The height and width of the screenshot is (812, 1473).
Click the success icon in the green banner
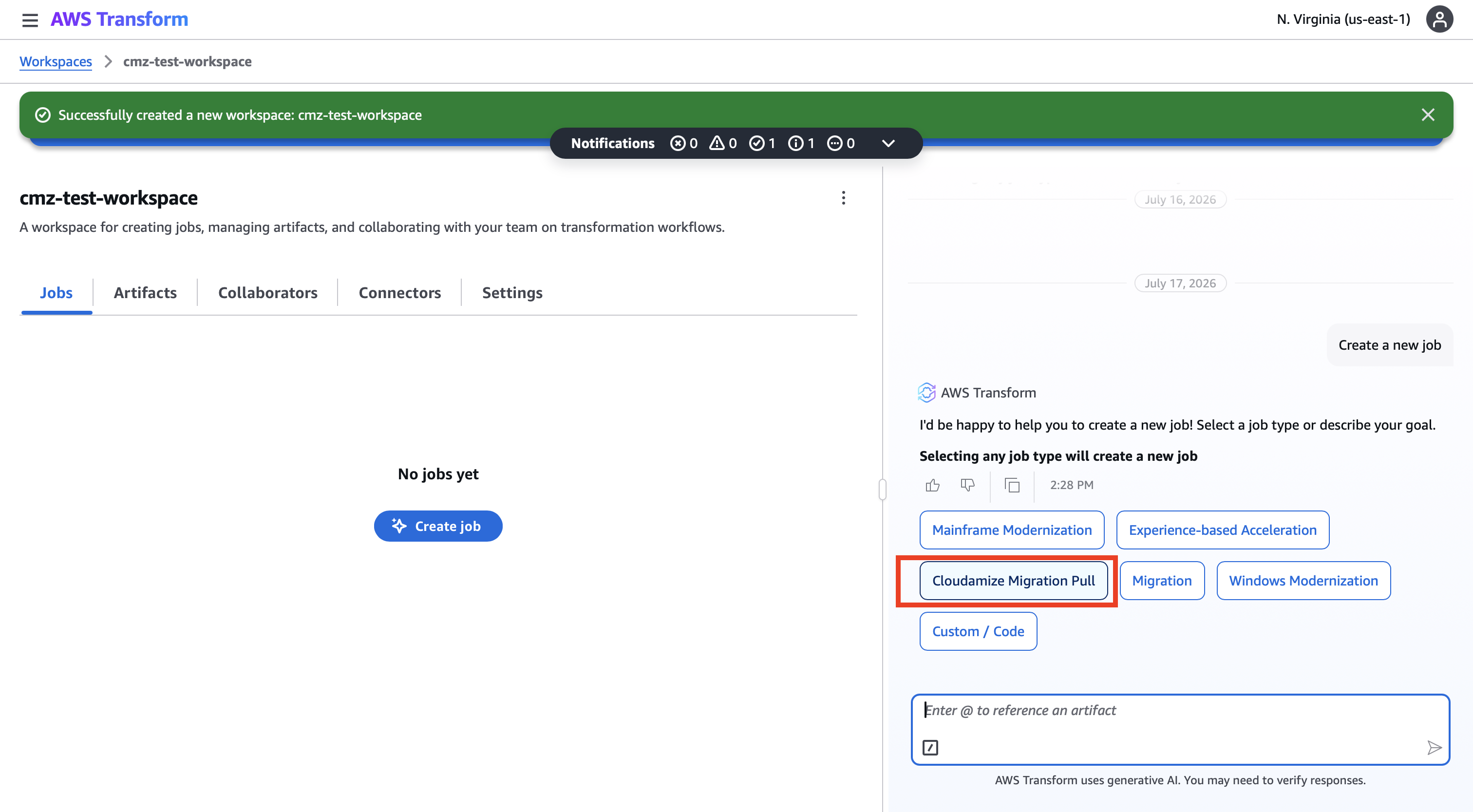[43, 115]
